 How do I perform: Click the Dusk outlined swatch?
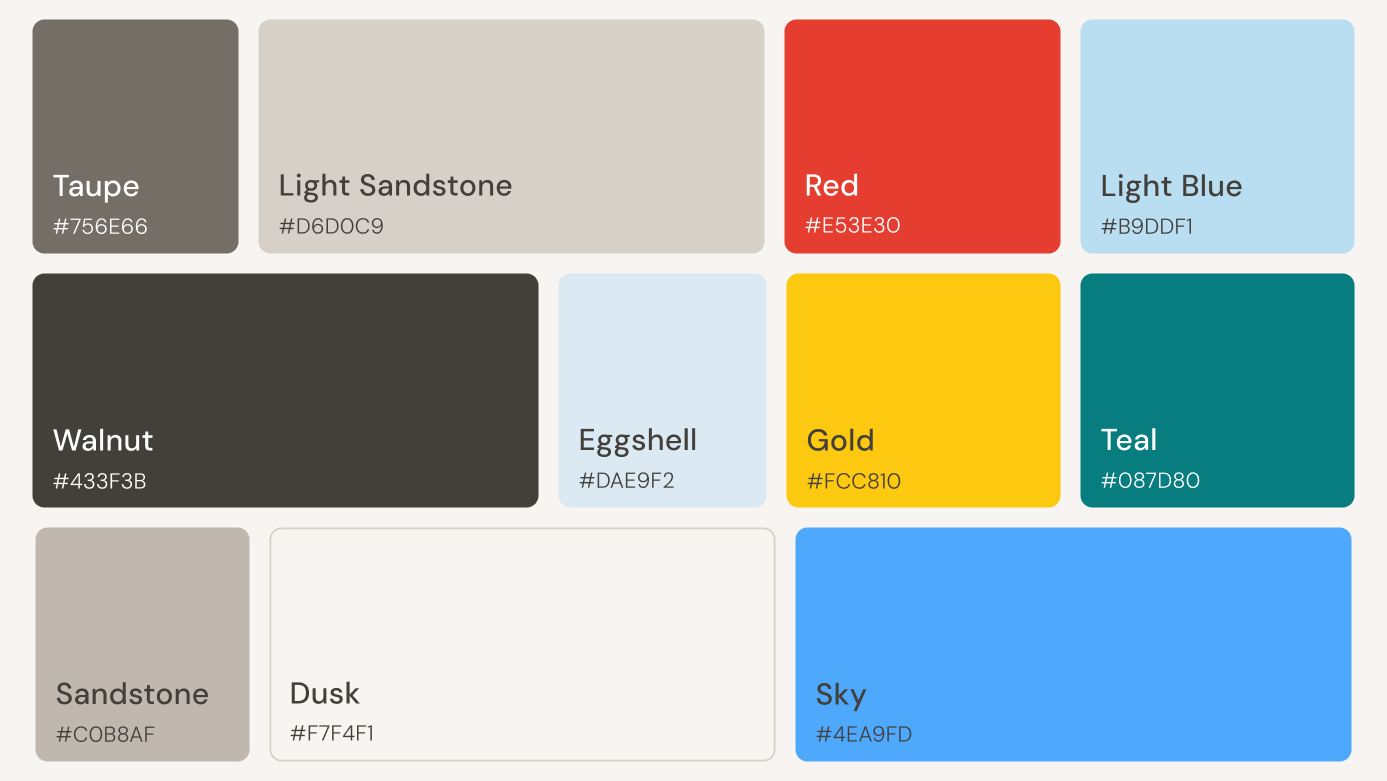coord(522,644)
